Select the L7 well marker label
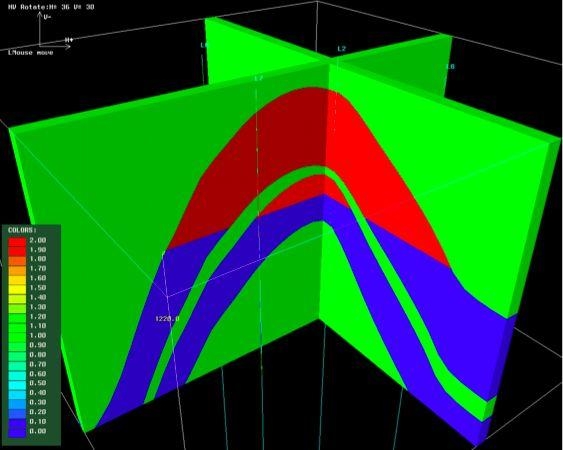 (x=259, y=78)
